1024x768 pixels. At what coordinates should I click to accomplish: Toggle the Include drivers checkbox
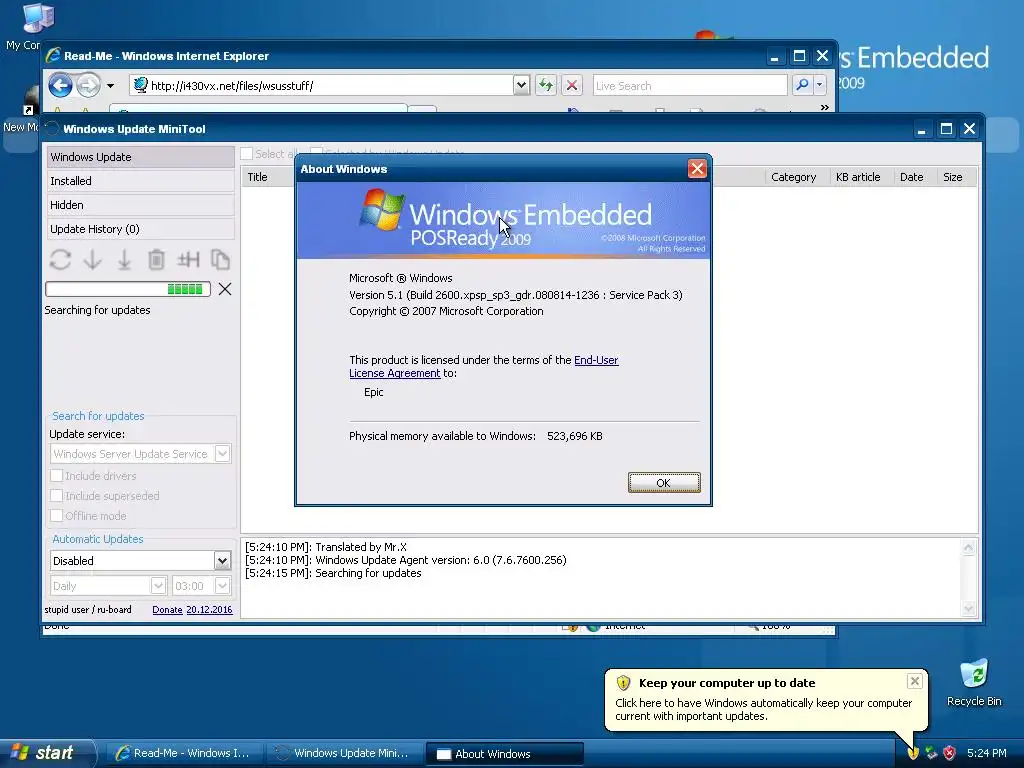pos(57,475)
